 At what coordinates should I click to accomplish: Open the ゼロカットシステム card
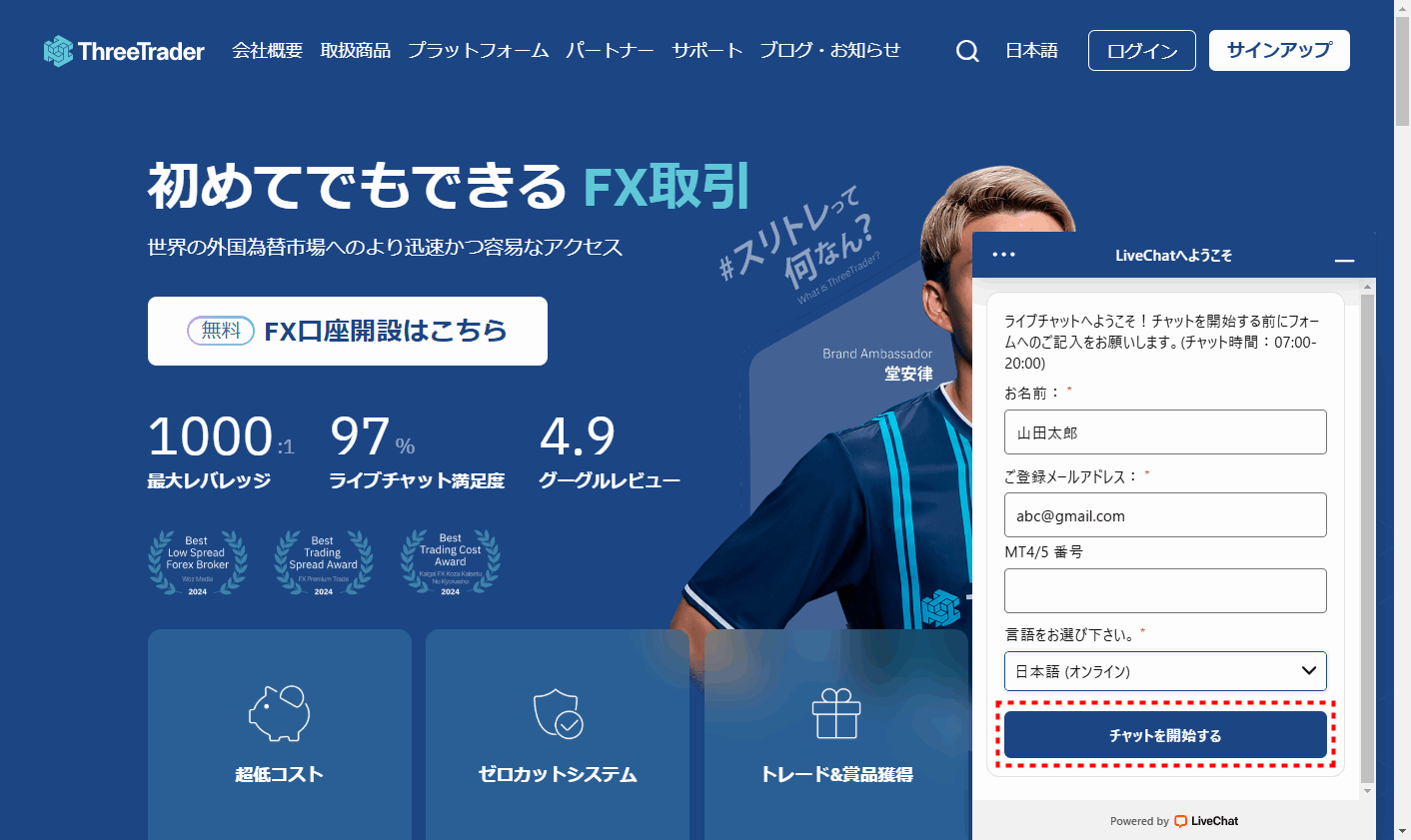coord(558,734)
